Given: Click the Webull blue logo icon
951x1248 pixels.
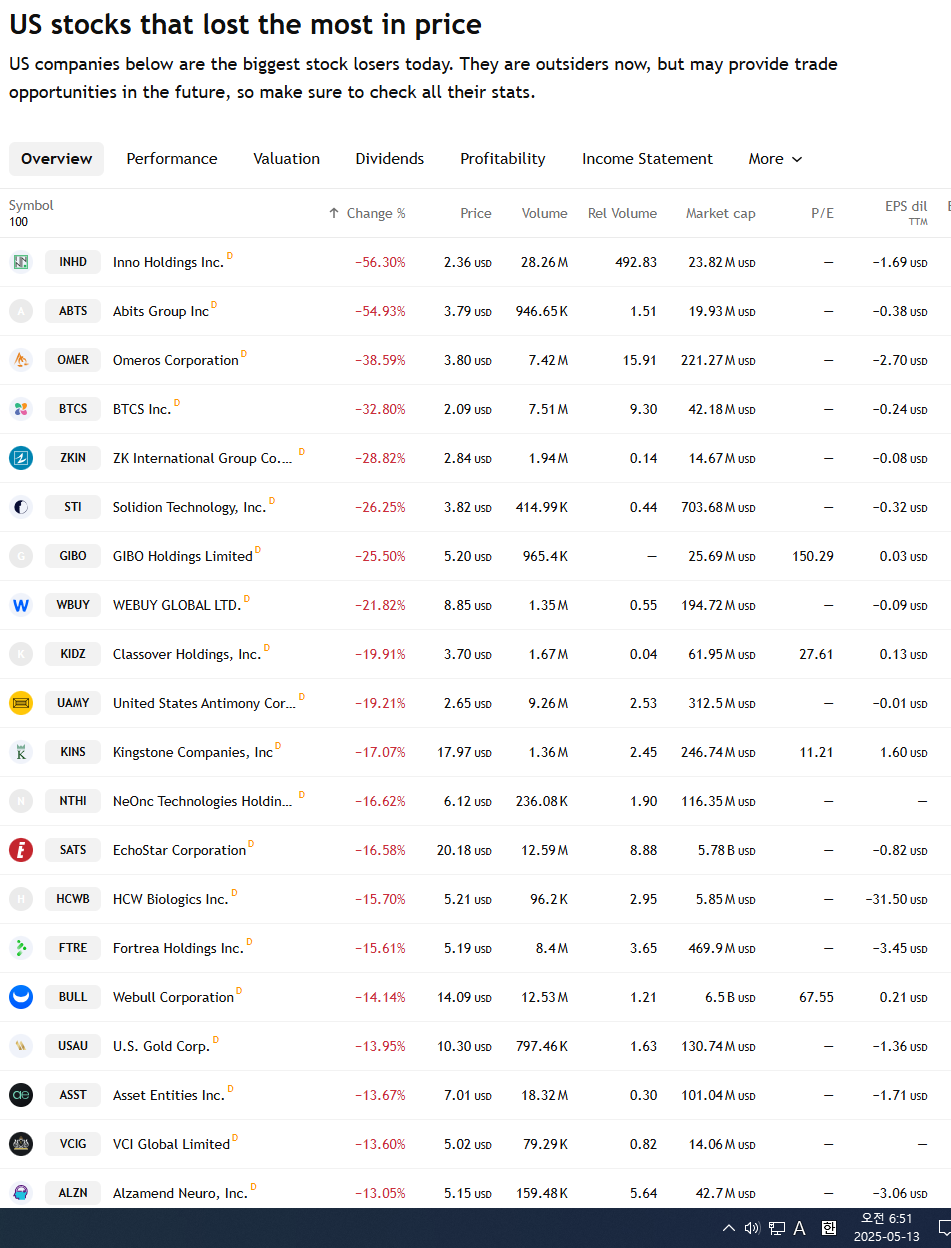Looking at the screenshot, I should click(21, 997).
